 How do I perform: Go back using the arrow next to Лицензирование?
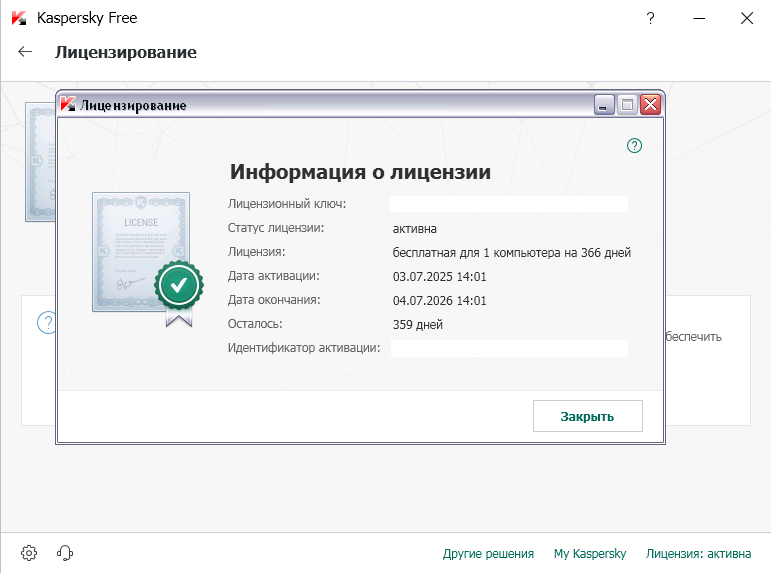pyautogui.click(x=26, y=52)
